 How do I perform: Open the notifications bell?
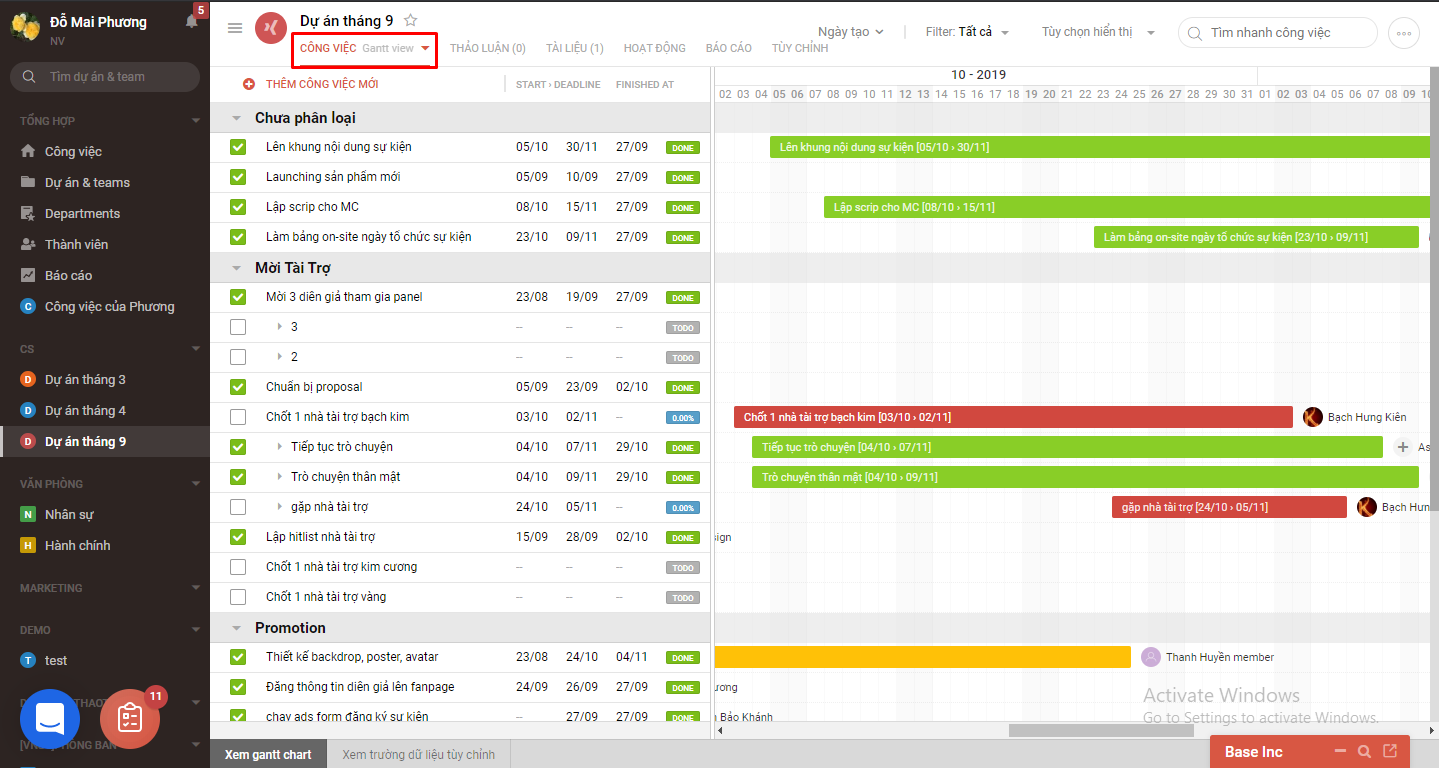point(192,21)
